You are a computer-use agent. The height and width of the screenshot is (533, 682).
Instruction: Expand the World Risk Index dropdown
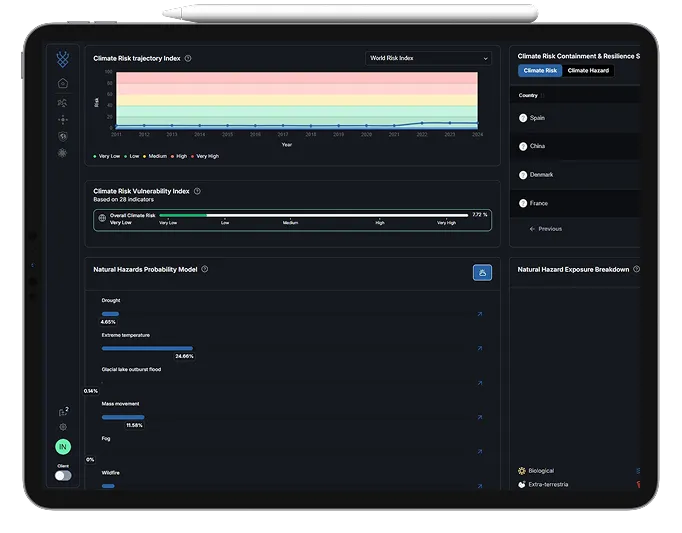[x=428, y=58]
